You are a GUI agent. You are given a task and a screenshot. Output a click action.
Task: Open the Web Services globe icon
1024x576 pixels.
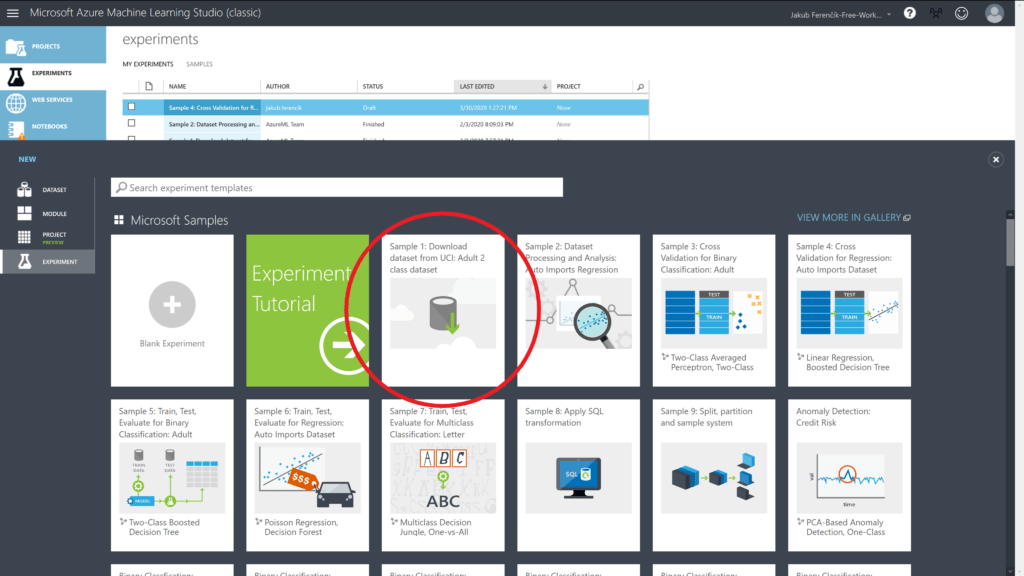tap(15, 102)
